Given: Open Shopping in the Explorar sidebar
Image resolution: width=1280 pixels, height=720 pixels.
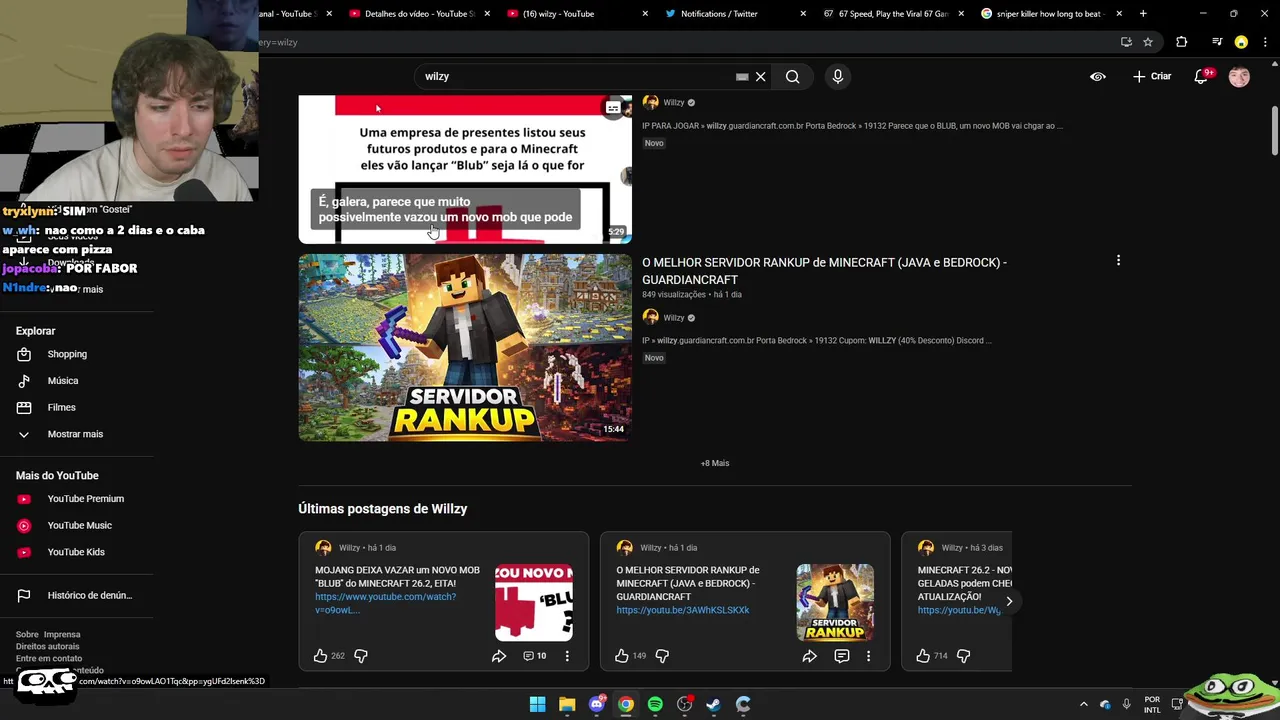Looking at the screenshot, I should (x=67, y=354).
